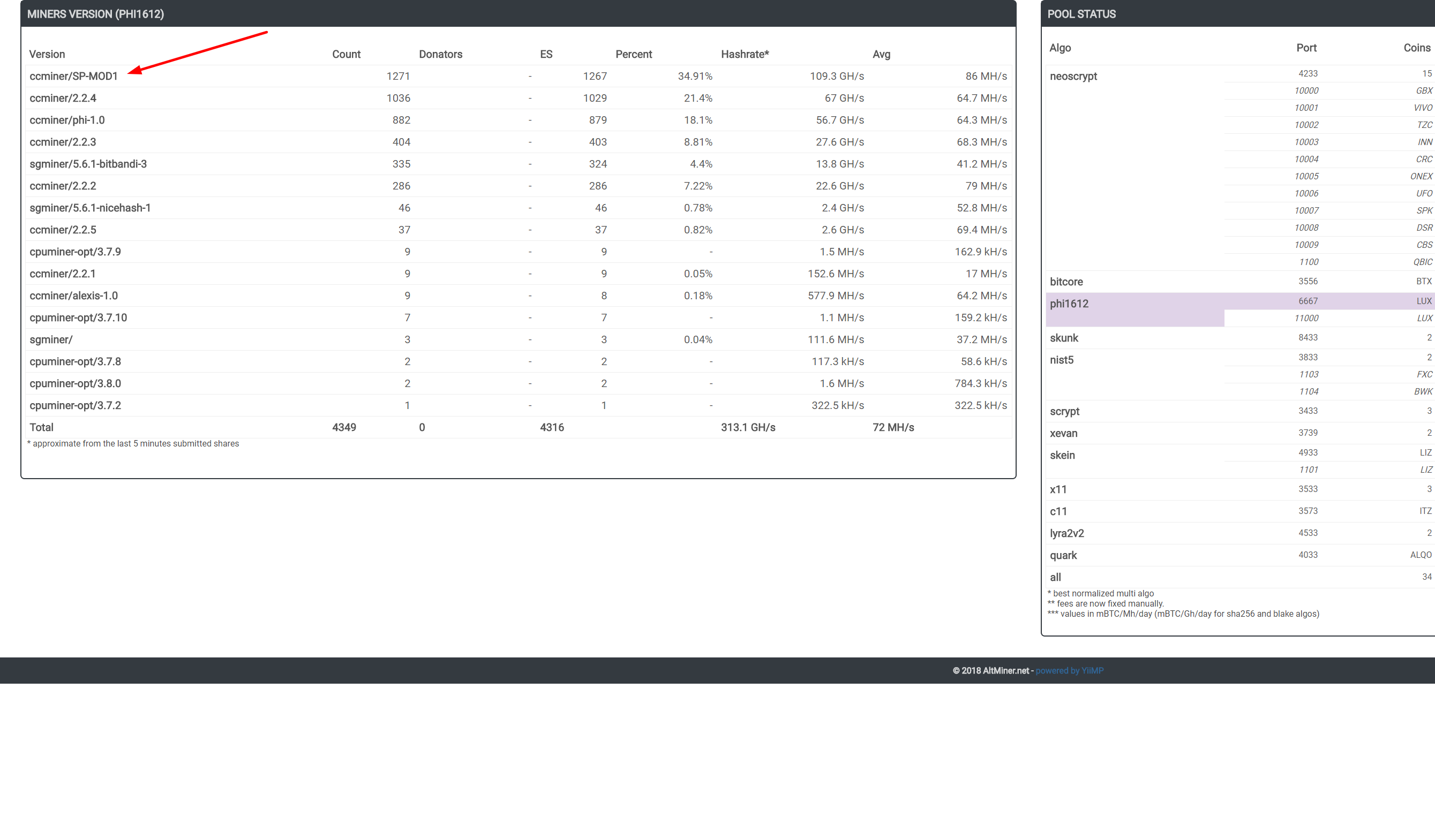Click port 1100 for QBIC
Screen dimensions: 1435x840
coord(1309,262)
